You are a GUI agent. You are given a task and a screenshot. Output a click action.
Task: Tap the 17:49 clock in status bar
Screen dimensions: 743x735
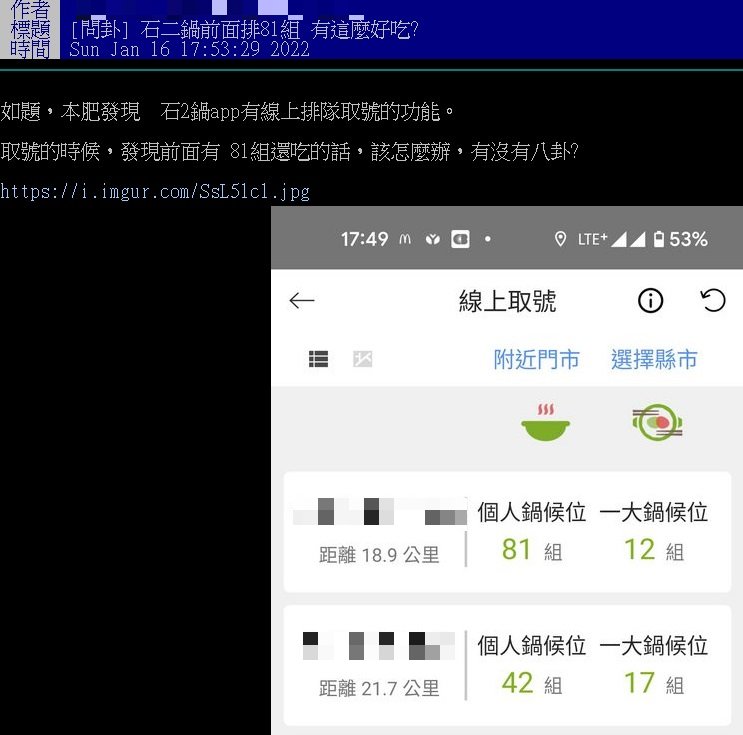pyautogui.click(x=364, y=239)
